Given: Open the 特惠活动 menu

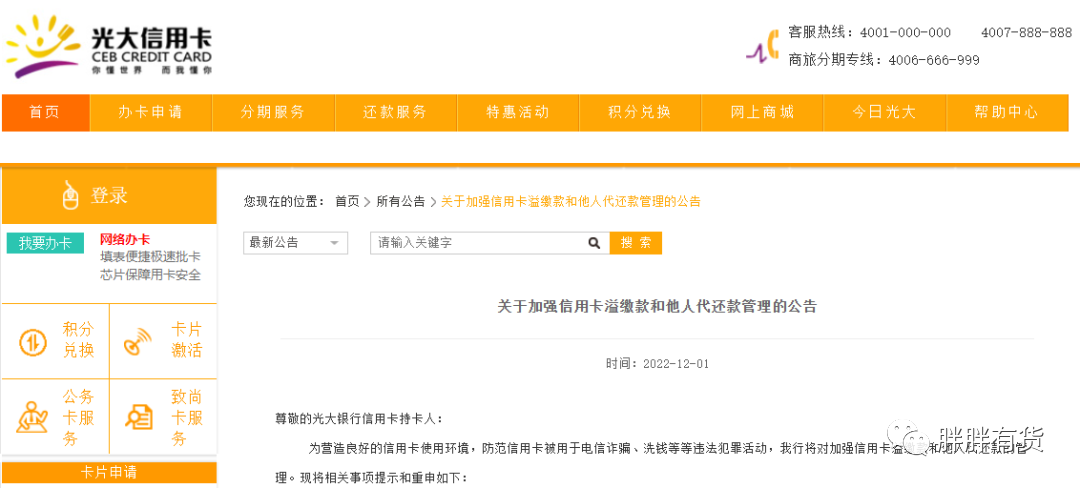Looking at the screenshot, I should pos(518,113).
